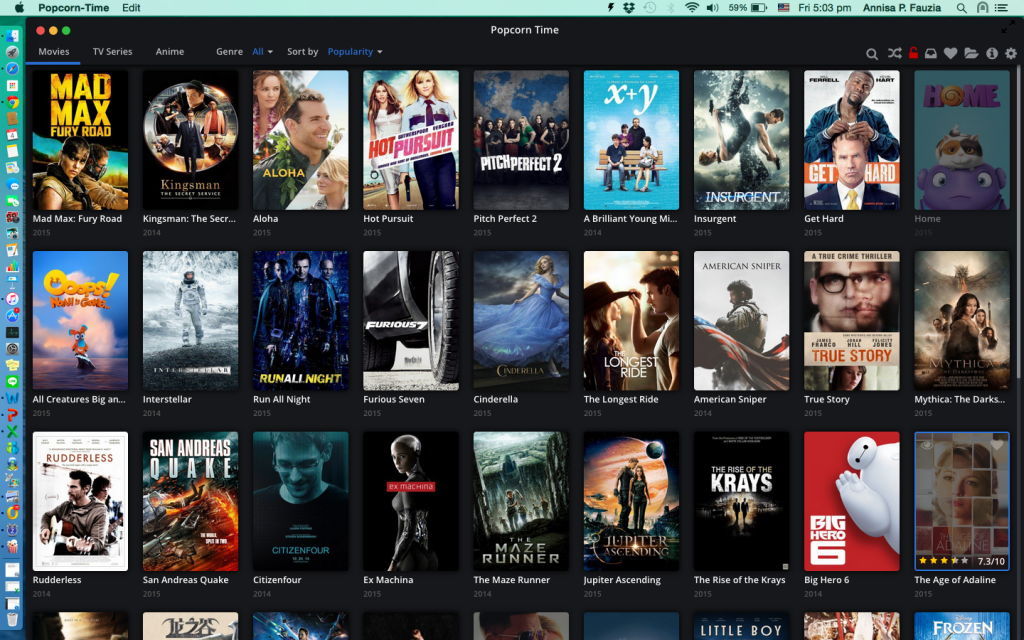
Task: Select the San Andreas Quake poster
Action: point(191,501)
